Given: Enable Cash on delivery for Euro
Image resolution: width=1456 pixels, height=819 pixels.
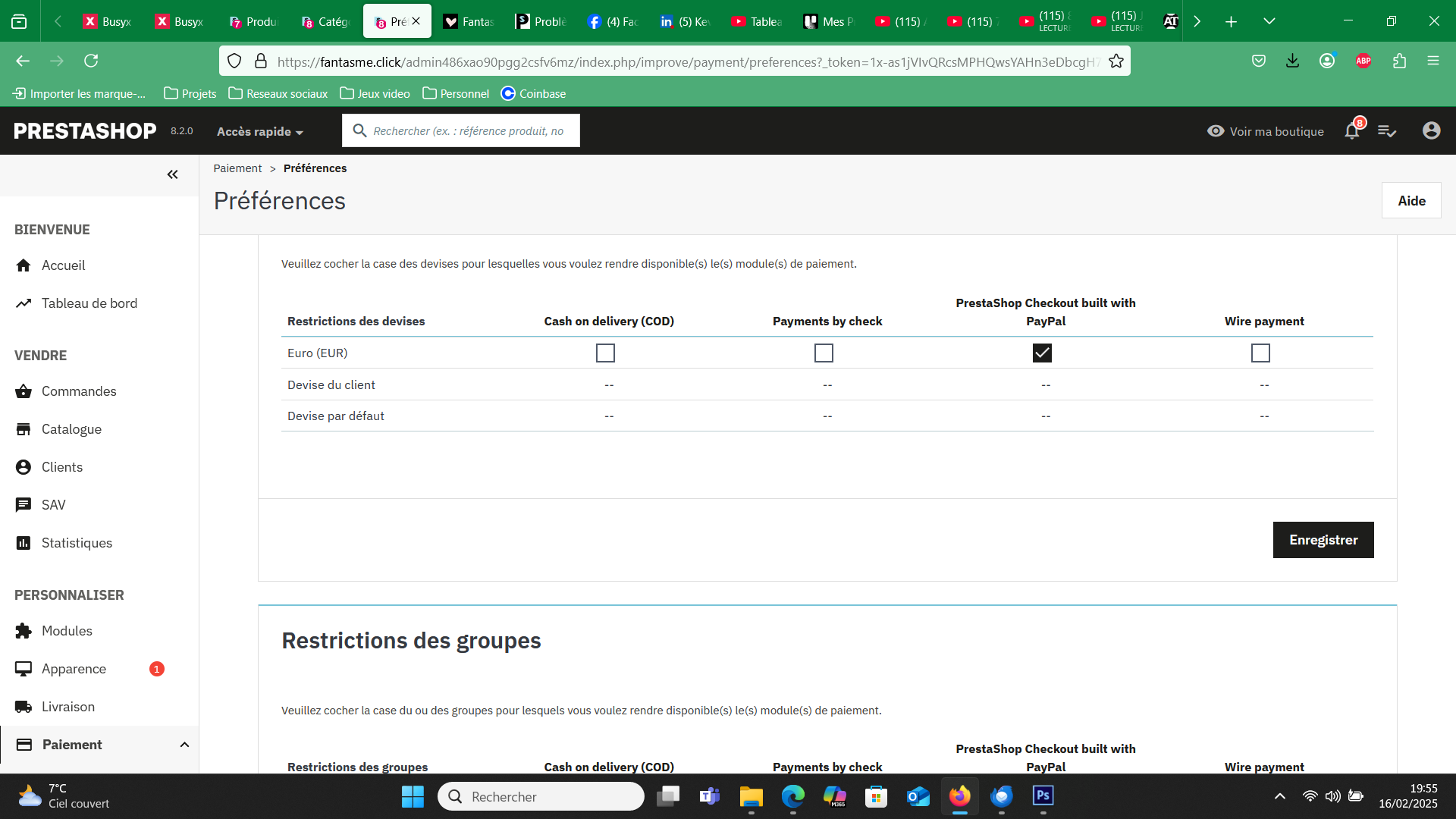Looking at the screenshot, I should [x=605, y=353].
